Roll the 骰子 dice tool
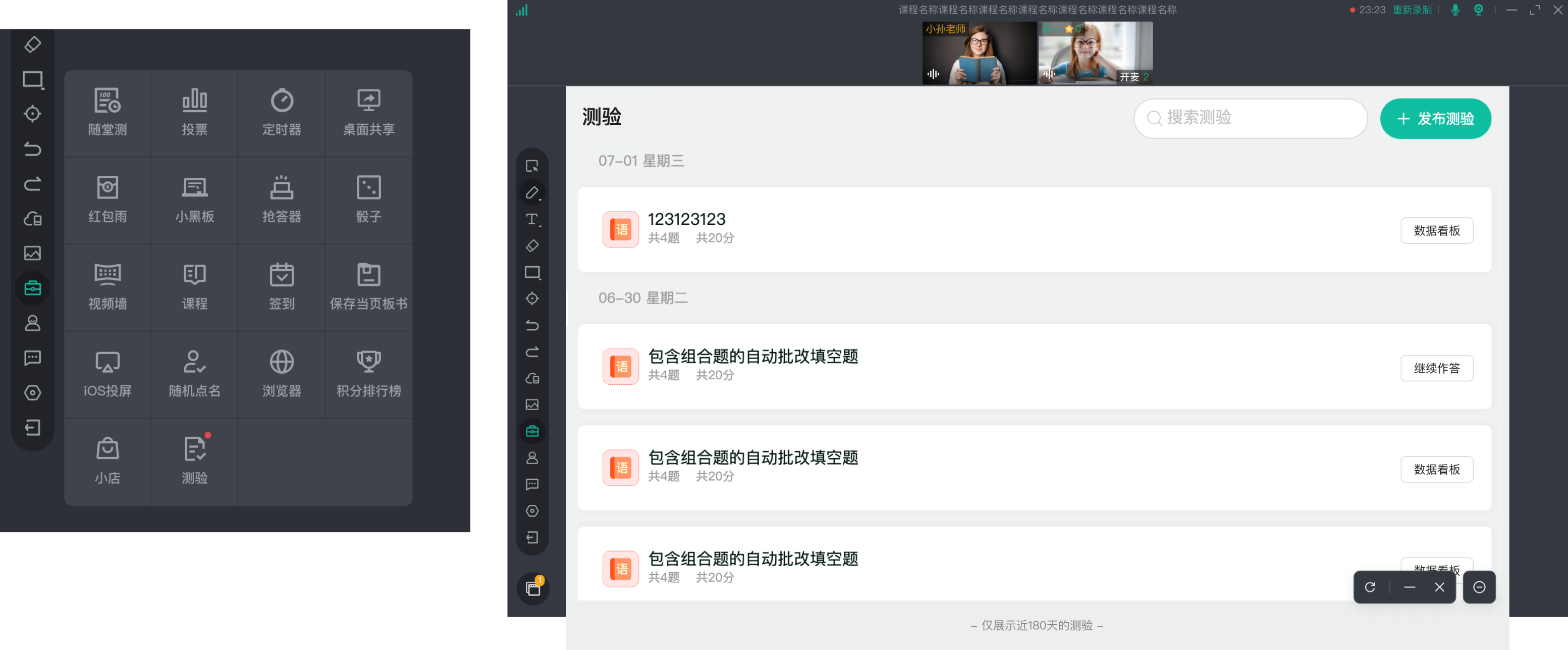Screen dimensions: 1568x650 point(368,201)
